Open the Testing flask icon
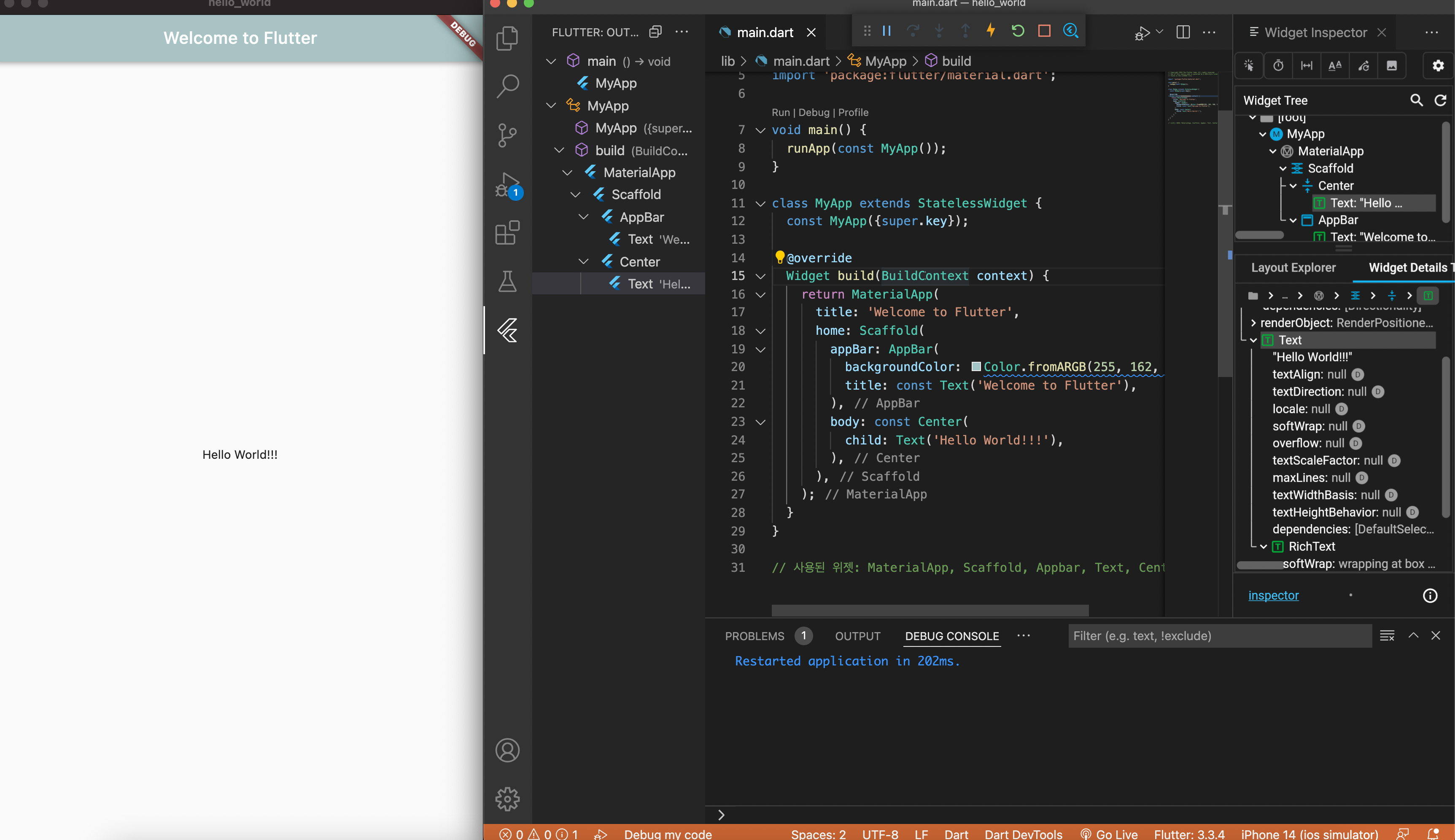Image resolution: width=1455 pixels, height=840 pixels. point(507,282)
